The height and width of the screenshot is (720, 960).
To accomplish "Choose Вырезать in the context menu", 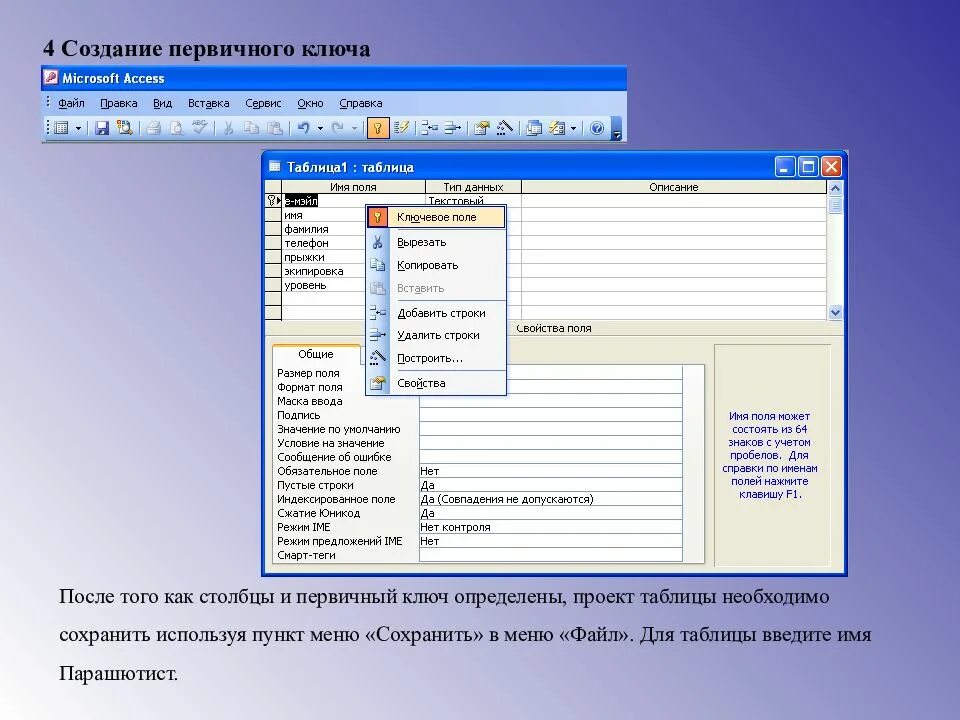I will [x=436, y=242].
